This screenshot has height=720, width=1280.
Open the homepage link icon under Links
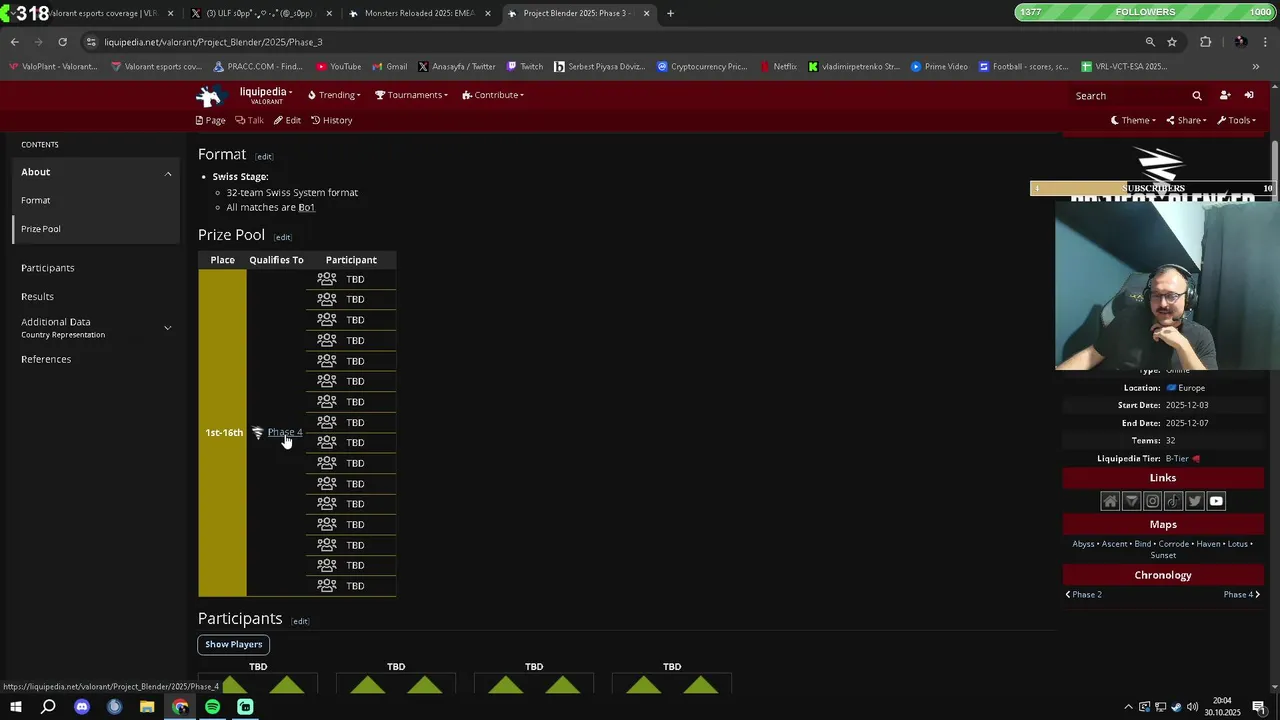tap(1110, 501)
